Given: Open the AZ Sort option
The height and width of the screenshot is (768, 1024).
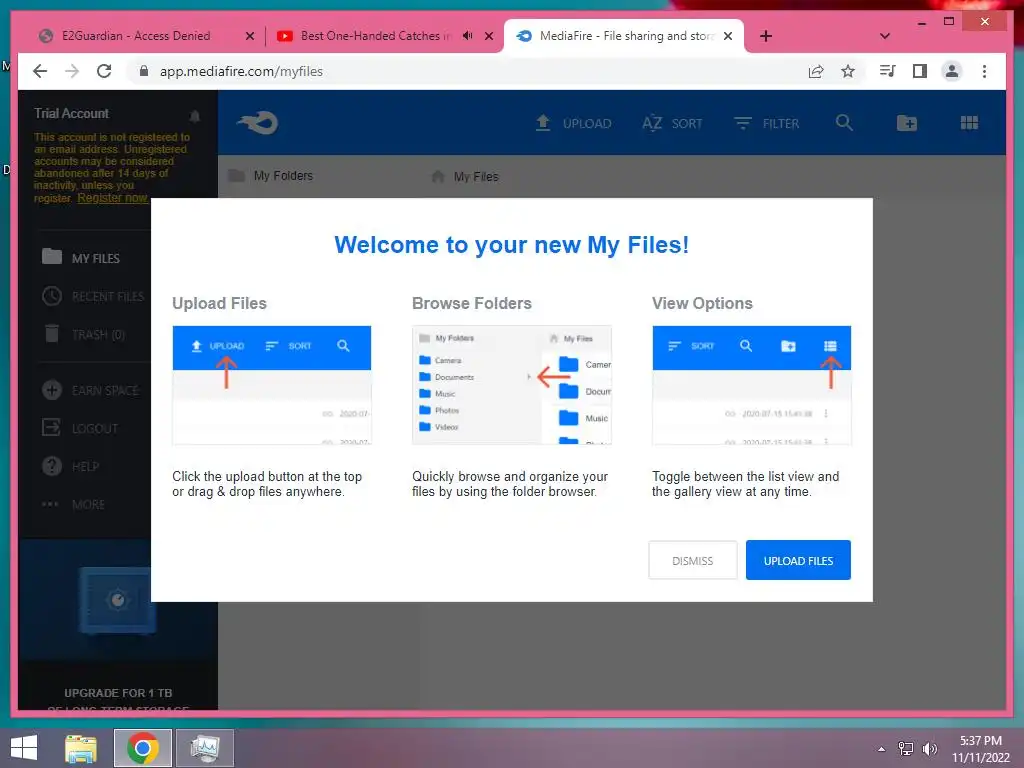Looking at the screenshot, I should tap(672, 123).
